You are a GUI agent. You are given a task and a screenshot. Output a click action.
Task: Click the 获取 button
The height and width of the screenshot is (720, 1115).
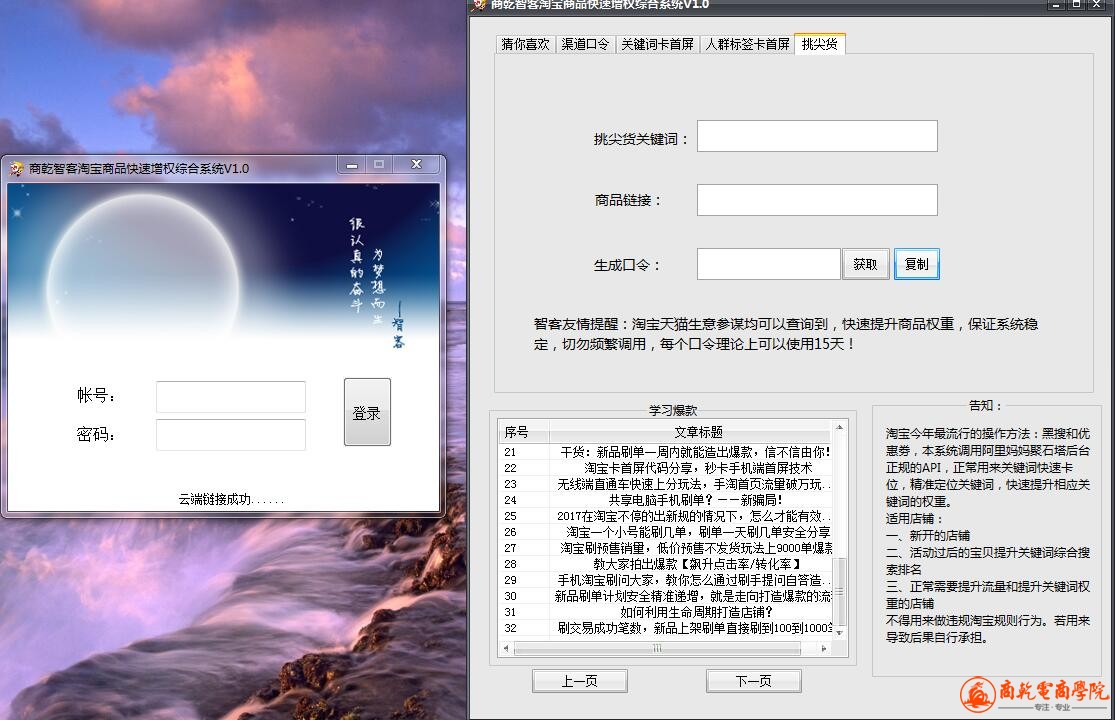click(x=865, y=264)
